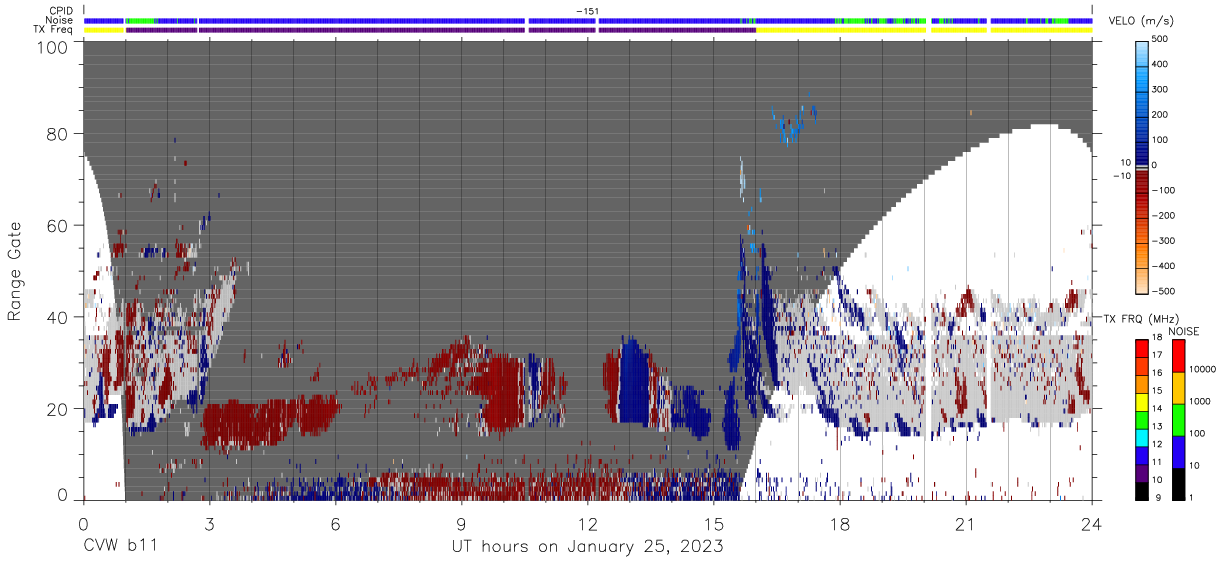1228x567 pixels.
Task: Click the -500 tick on velocity scale
Action: (x=1163, y=291)
